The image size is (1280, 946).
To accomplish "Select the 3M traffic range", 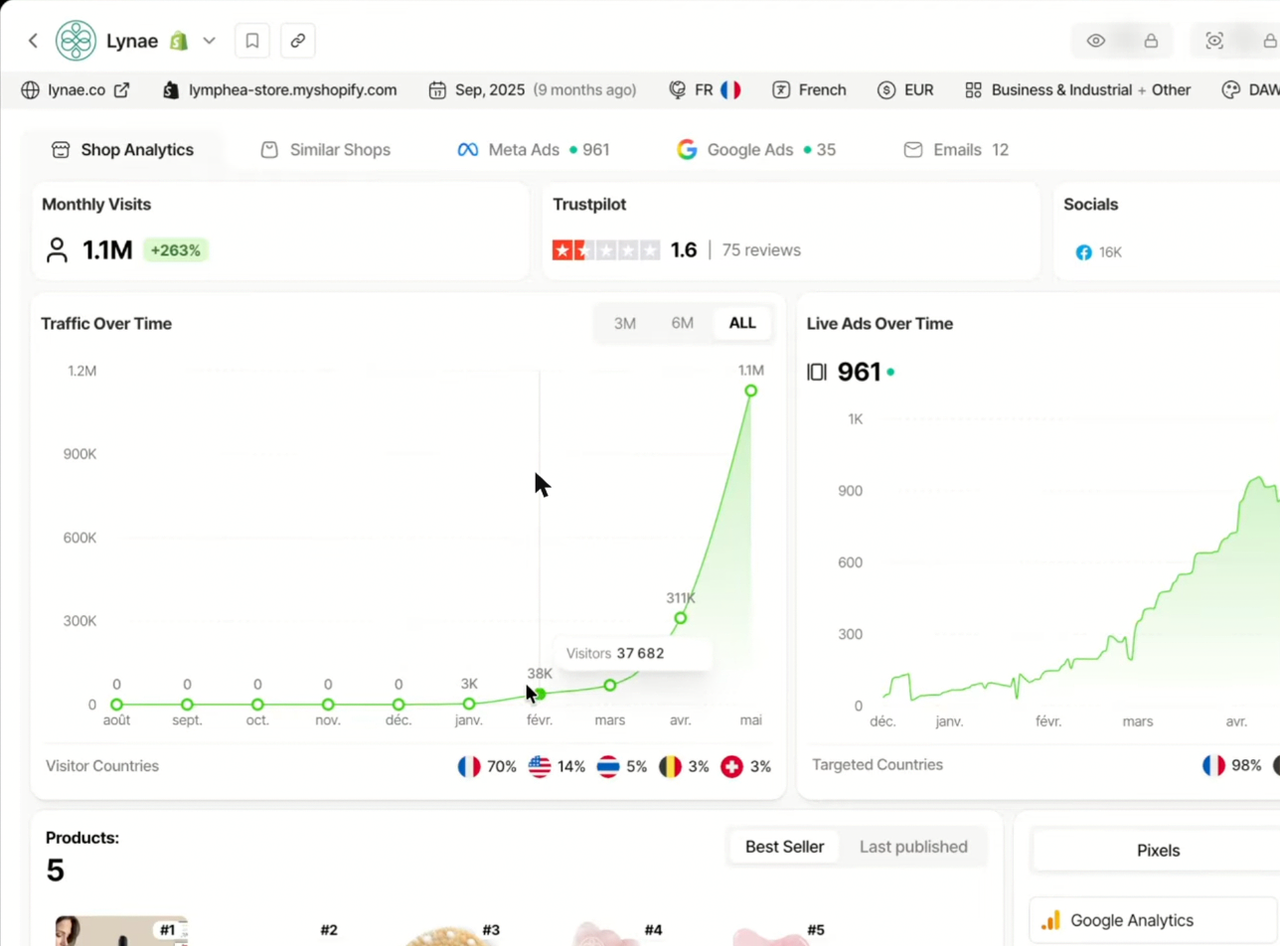I will pos(625,323).
